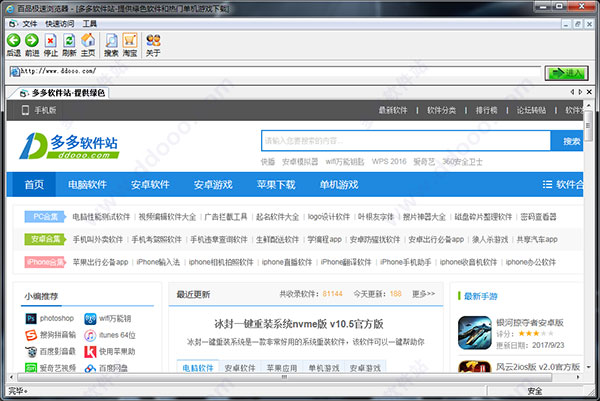Click the 多多软件站 logo
The height and width of the screenshot is (401, 600).
pos(69,146)
